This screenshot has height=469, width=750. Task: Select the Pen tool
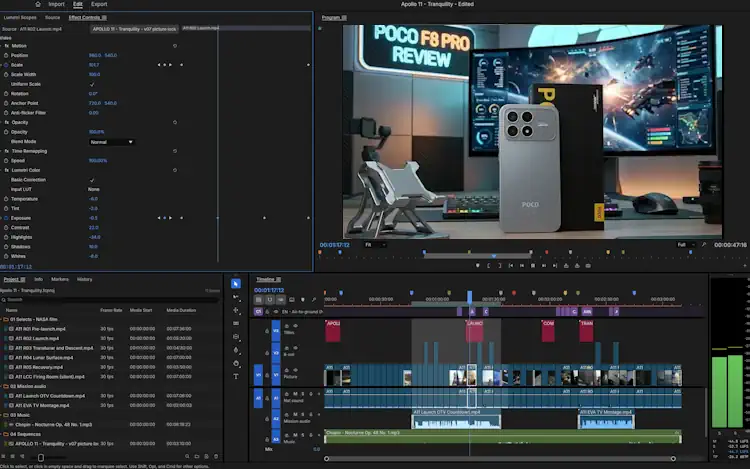click(236, 350)
